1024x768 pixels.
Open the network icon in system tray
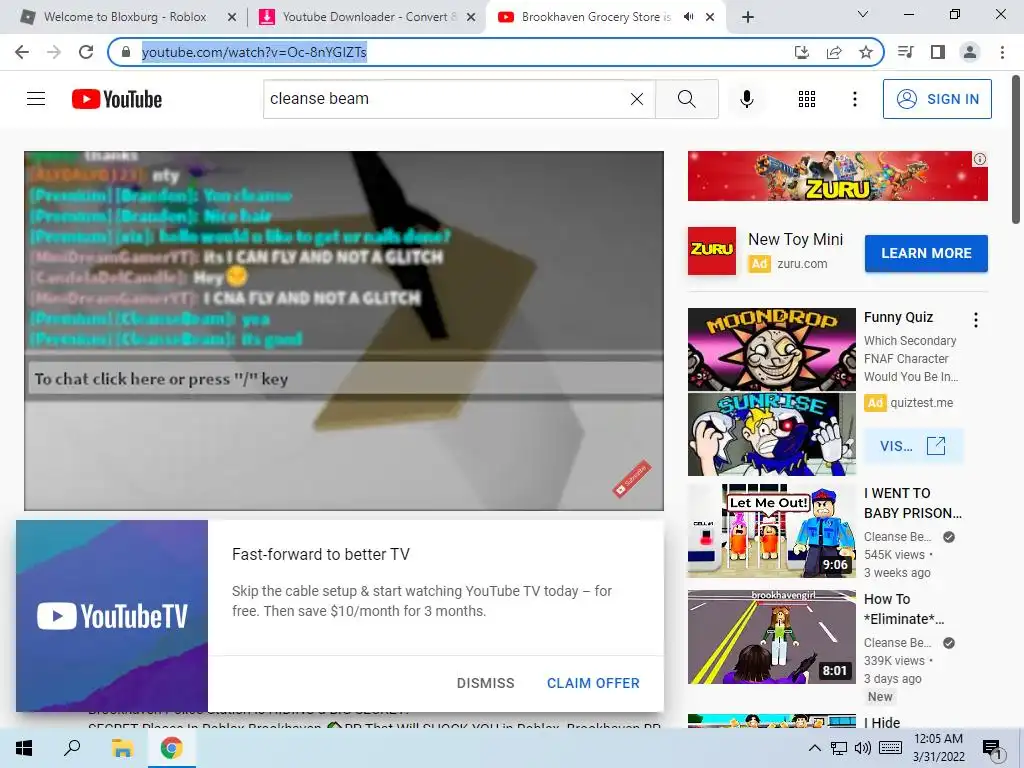pyautogui.click(x=839, y=748)
